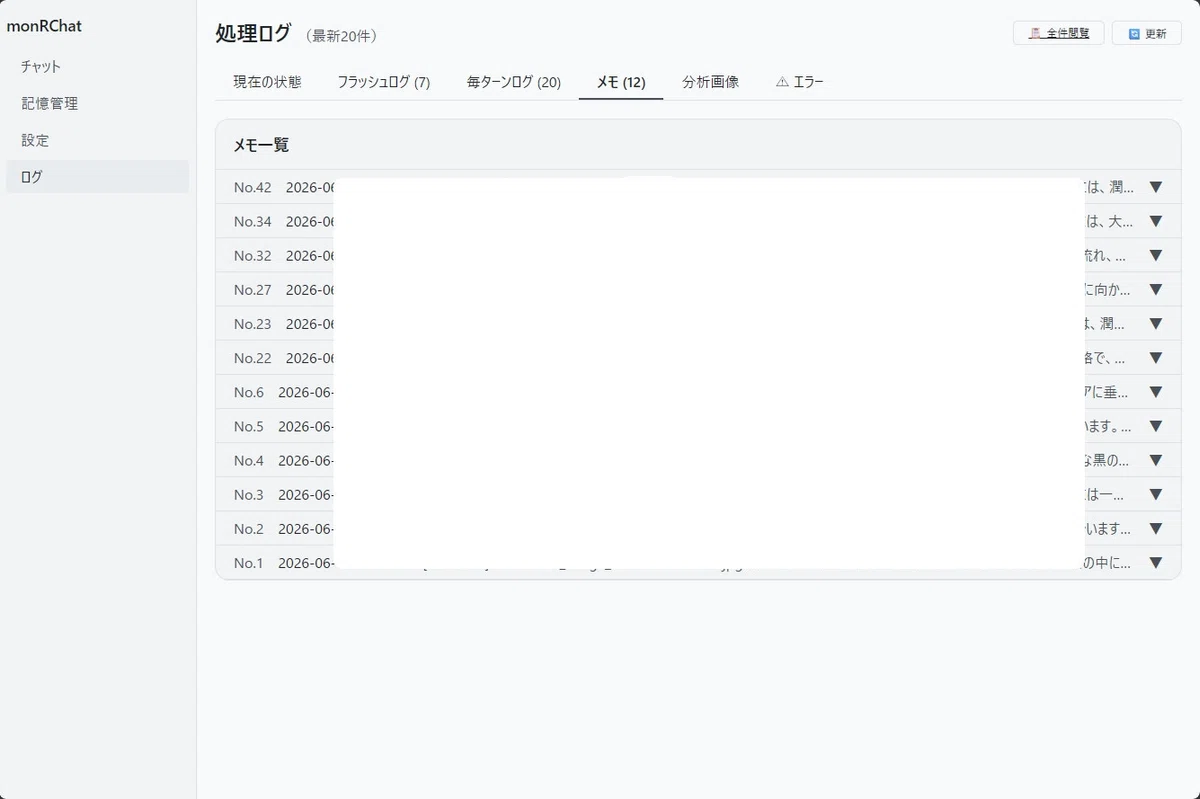Click the No.23 row label
The height and width of the screenshot is (799, 1200).
tap(253, 323)
